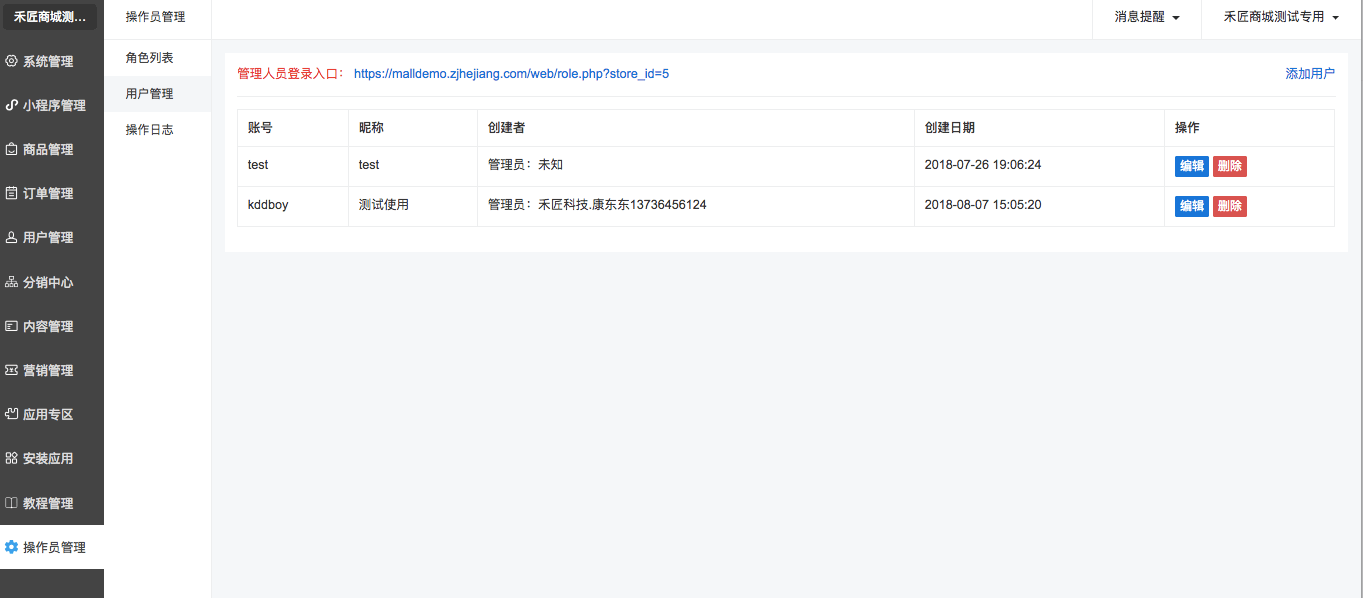Viewport: 1363px width, 598px height.
Task: Click the 分销中心 hierarchy icon
Action: 12,282
